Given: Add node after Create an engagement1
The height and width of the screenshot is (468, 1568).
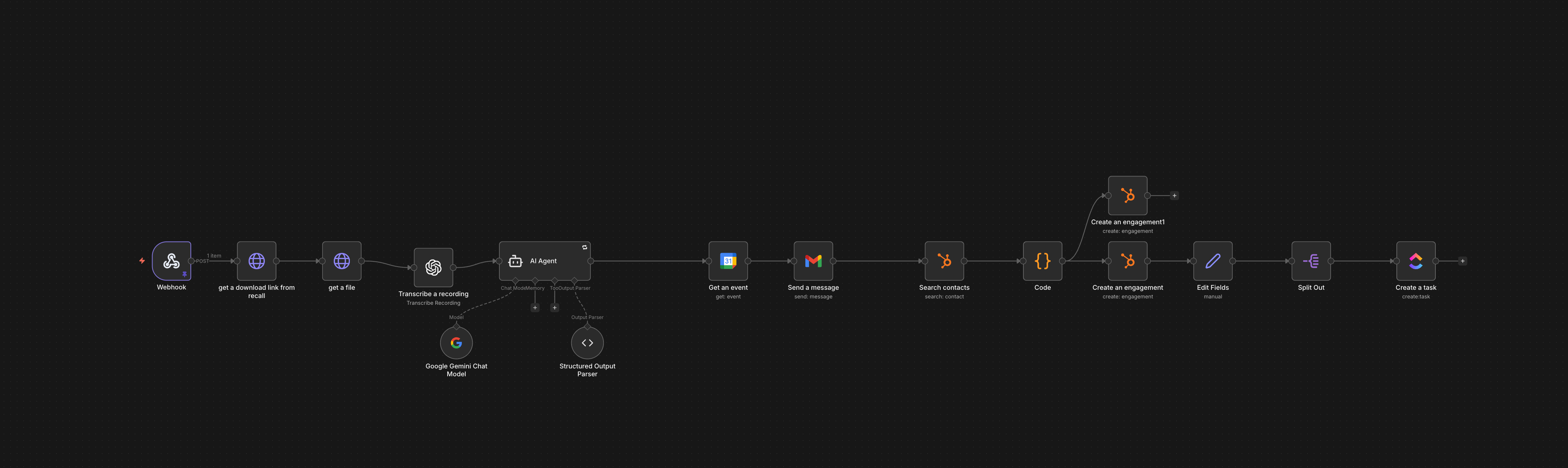Looking at the screenshot, I should coord(1174,195).
